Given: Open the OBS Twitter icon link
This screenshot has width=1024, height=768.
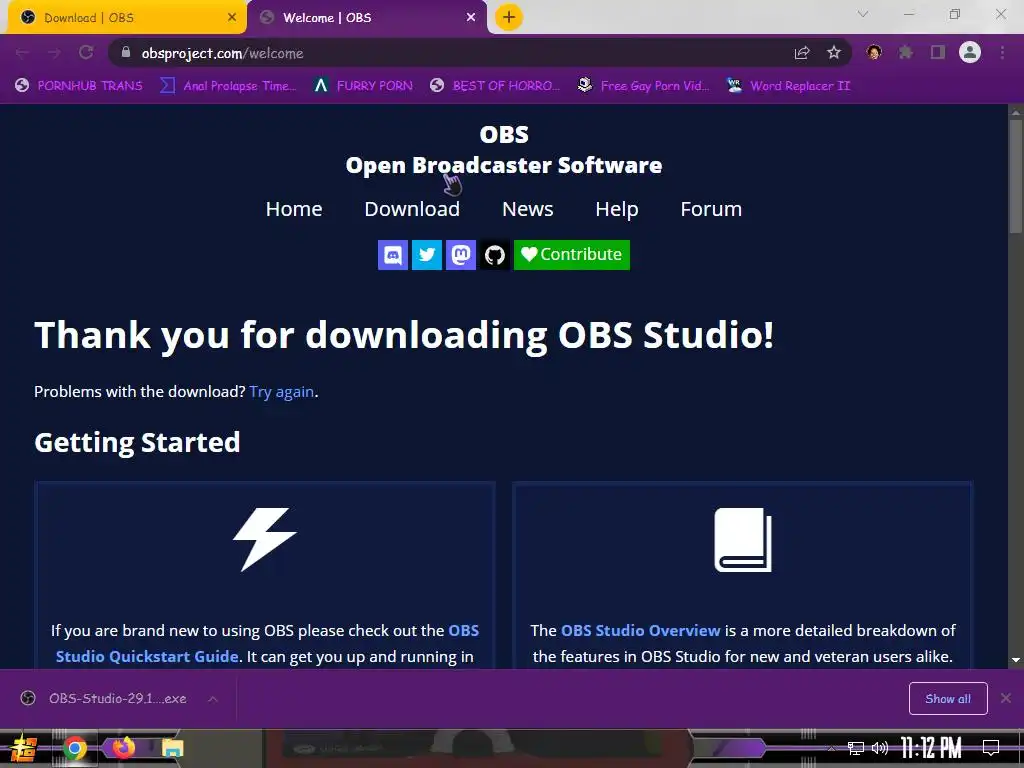Looking at the screenshot, I should click(x=426, y=255).
